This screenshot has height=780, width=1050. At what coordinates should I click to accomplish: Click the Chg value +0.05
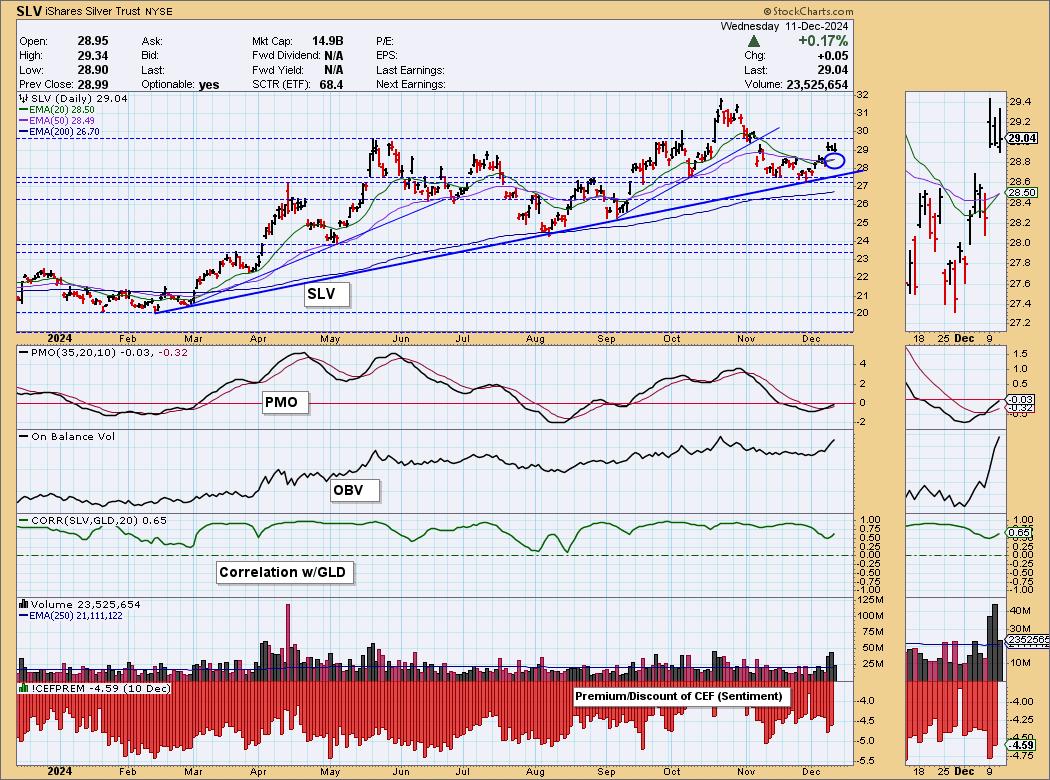pyautogui.click(x=832, y=56)
